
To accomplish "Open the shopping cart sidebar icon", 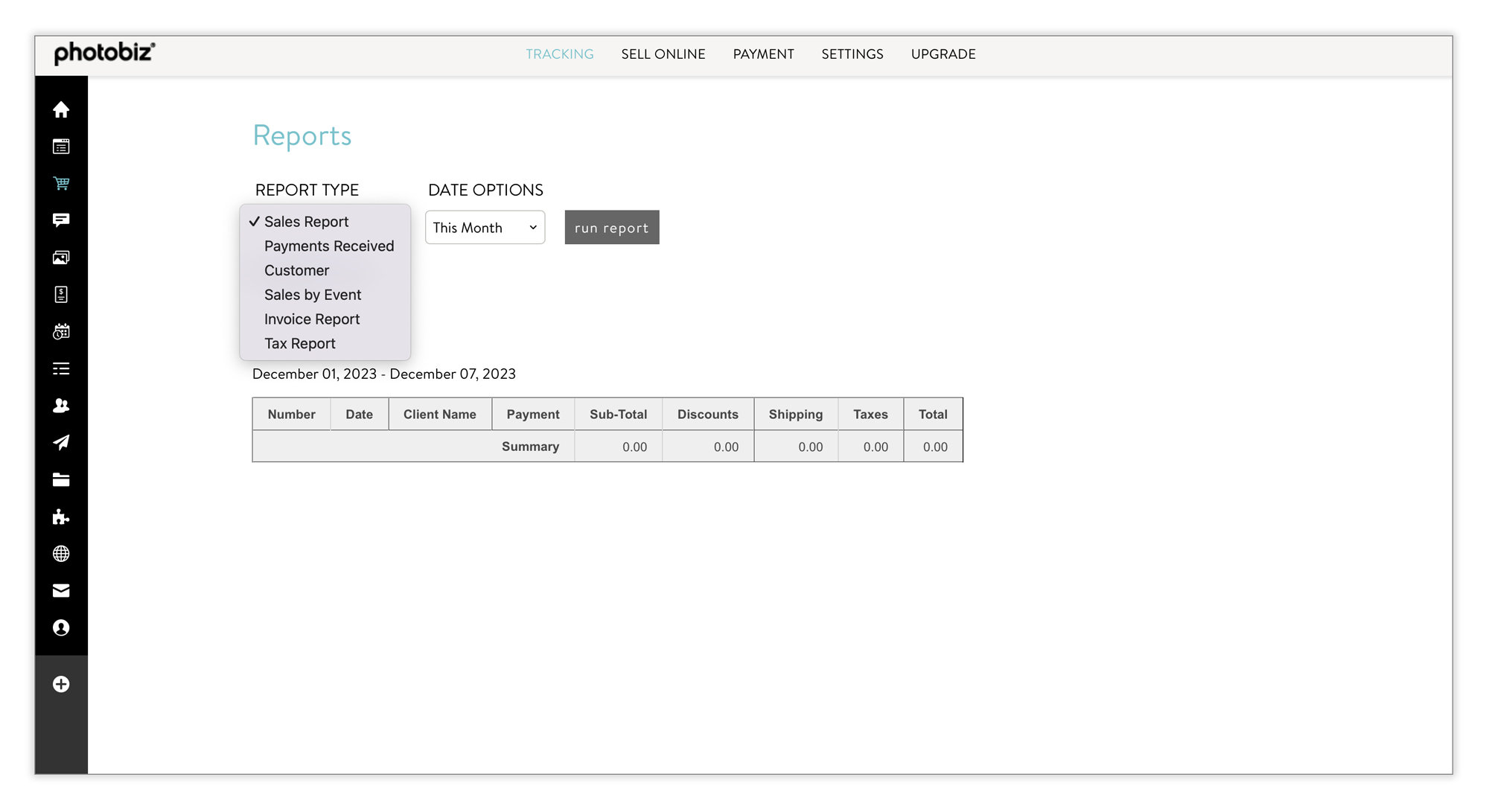I will coord(61,183).
